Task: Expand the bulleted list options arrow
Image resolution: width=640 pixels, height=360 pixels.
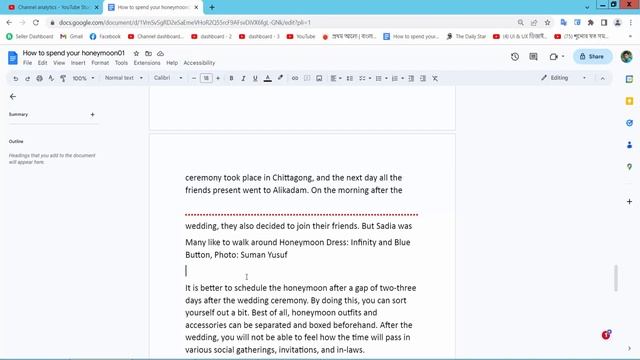Action: pyautogui.click(x=386, y=78)
